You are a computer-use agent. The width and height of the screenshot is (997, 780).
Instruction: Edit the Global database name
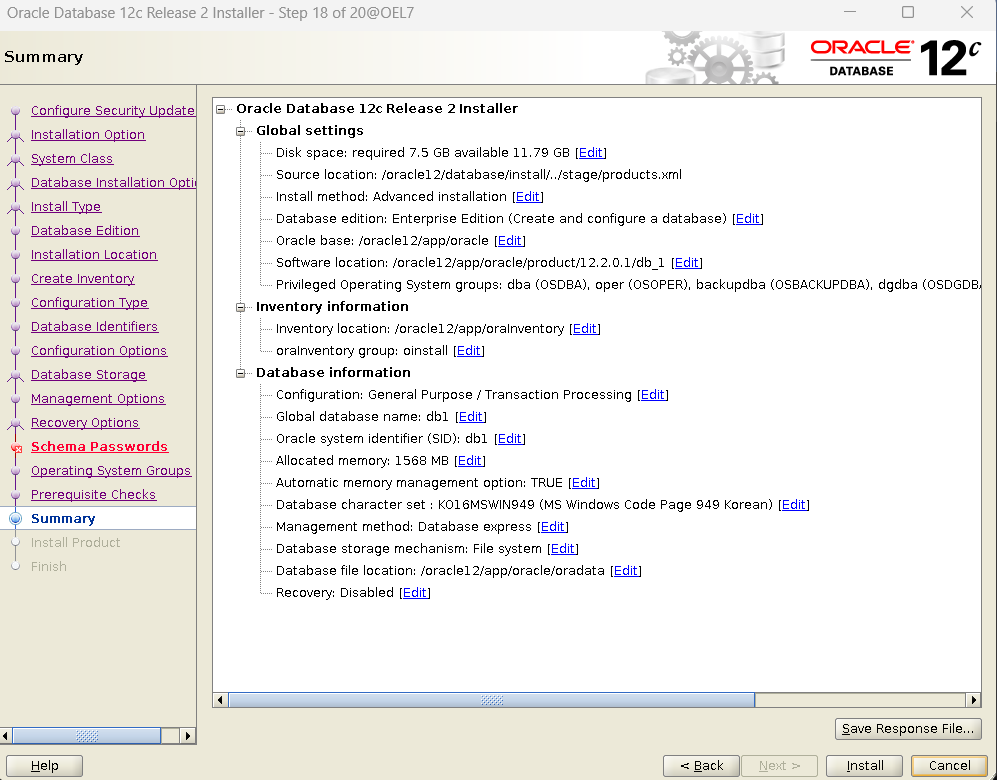click(x=471, y=416)
